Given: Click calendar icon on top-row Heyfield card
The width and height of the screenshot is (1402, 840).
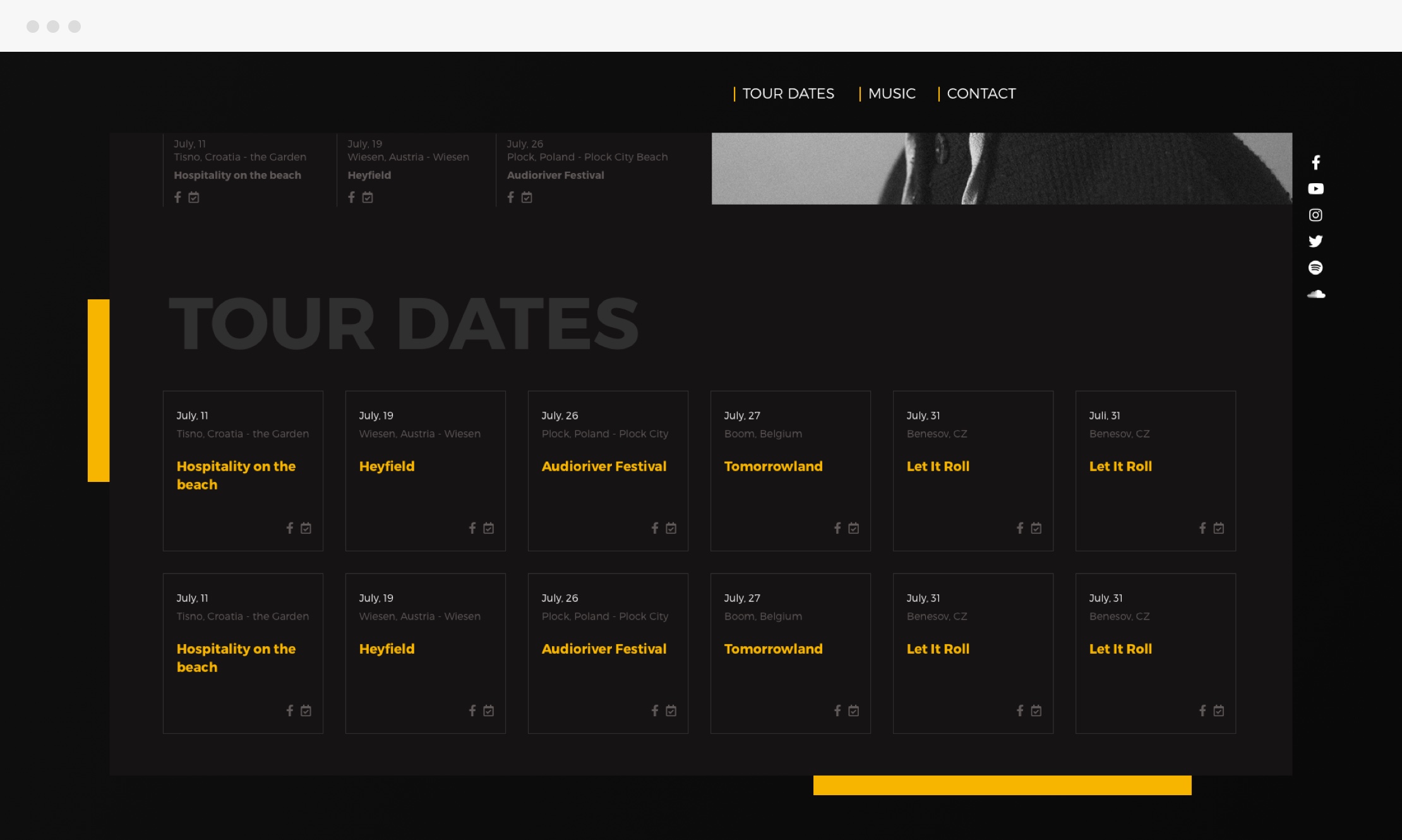Looking at the screenshot, I should pos(488,528).
